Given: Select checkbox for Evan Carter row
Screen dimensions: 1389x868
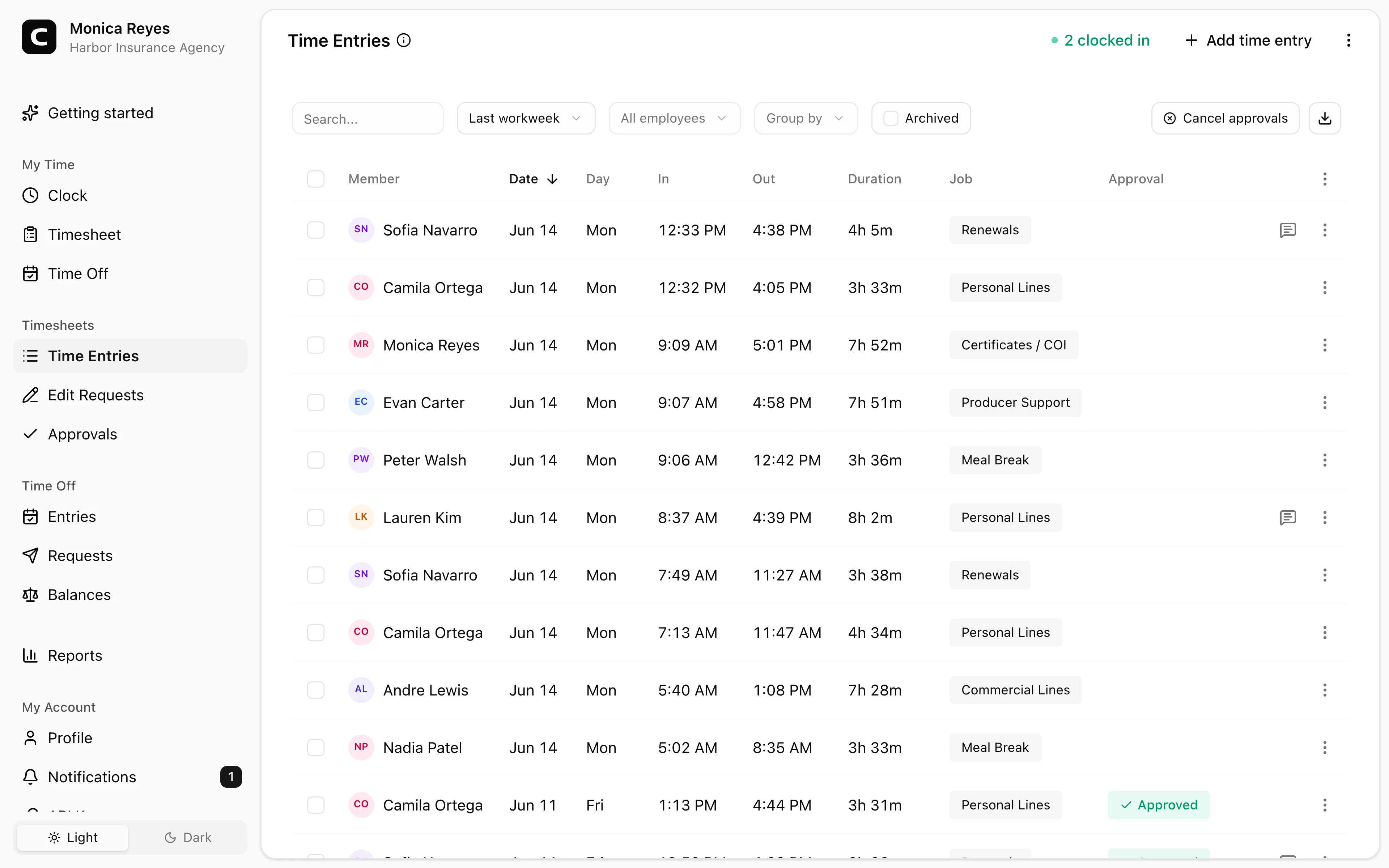Looking at the screenshot, I should click(x=316, y=403).
